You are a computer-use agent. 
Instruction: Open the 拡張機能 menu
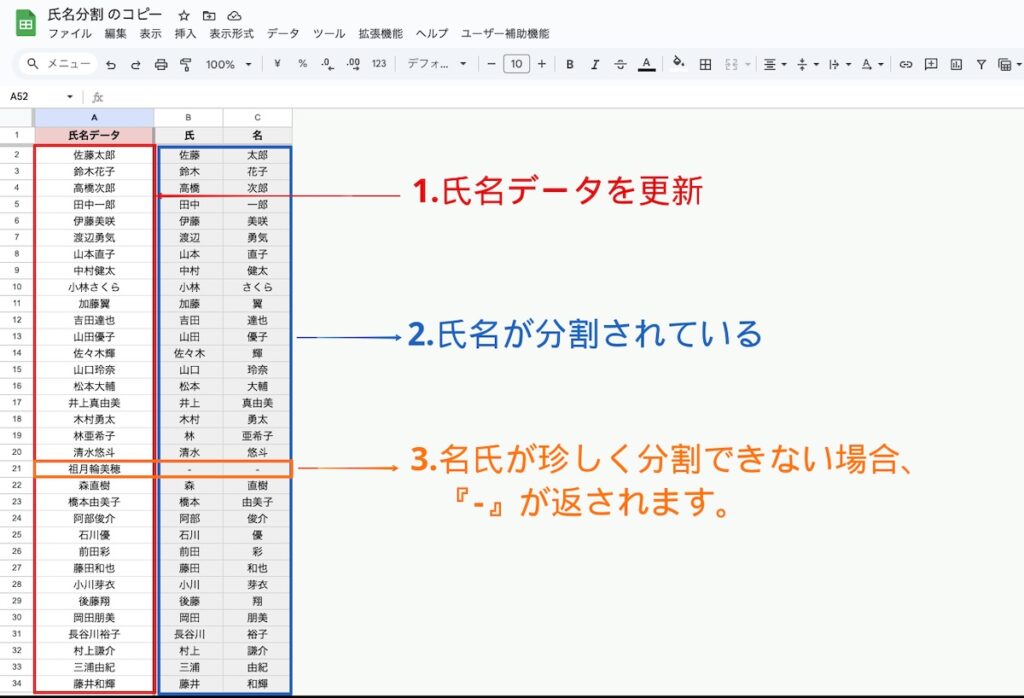pos(381,34)
